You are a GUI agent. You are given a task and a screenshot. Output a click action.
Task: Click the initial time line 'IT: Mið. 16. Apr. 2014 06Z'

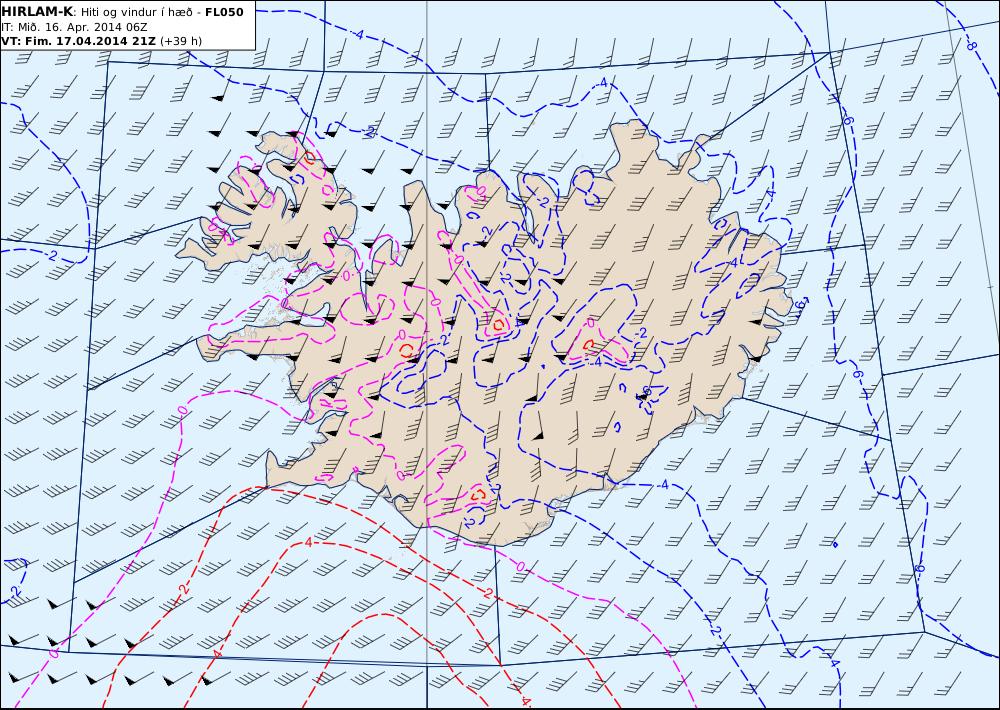tap(75, 27)
